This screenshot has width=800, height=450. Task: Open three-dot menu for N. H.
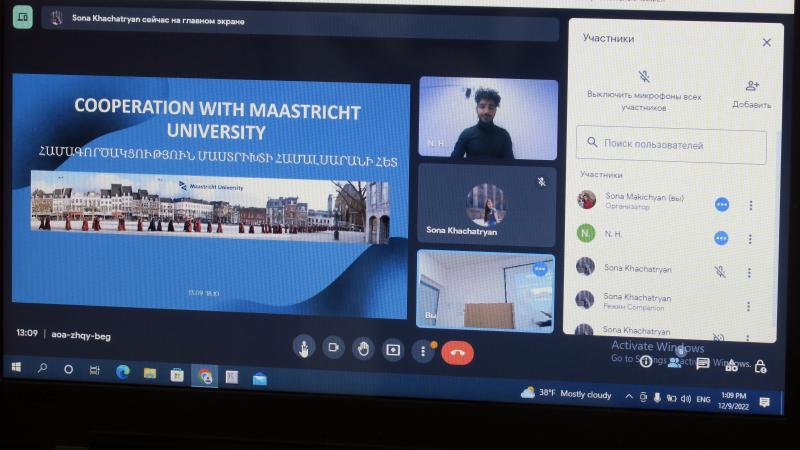click(x=751, y=238)
